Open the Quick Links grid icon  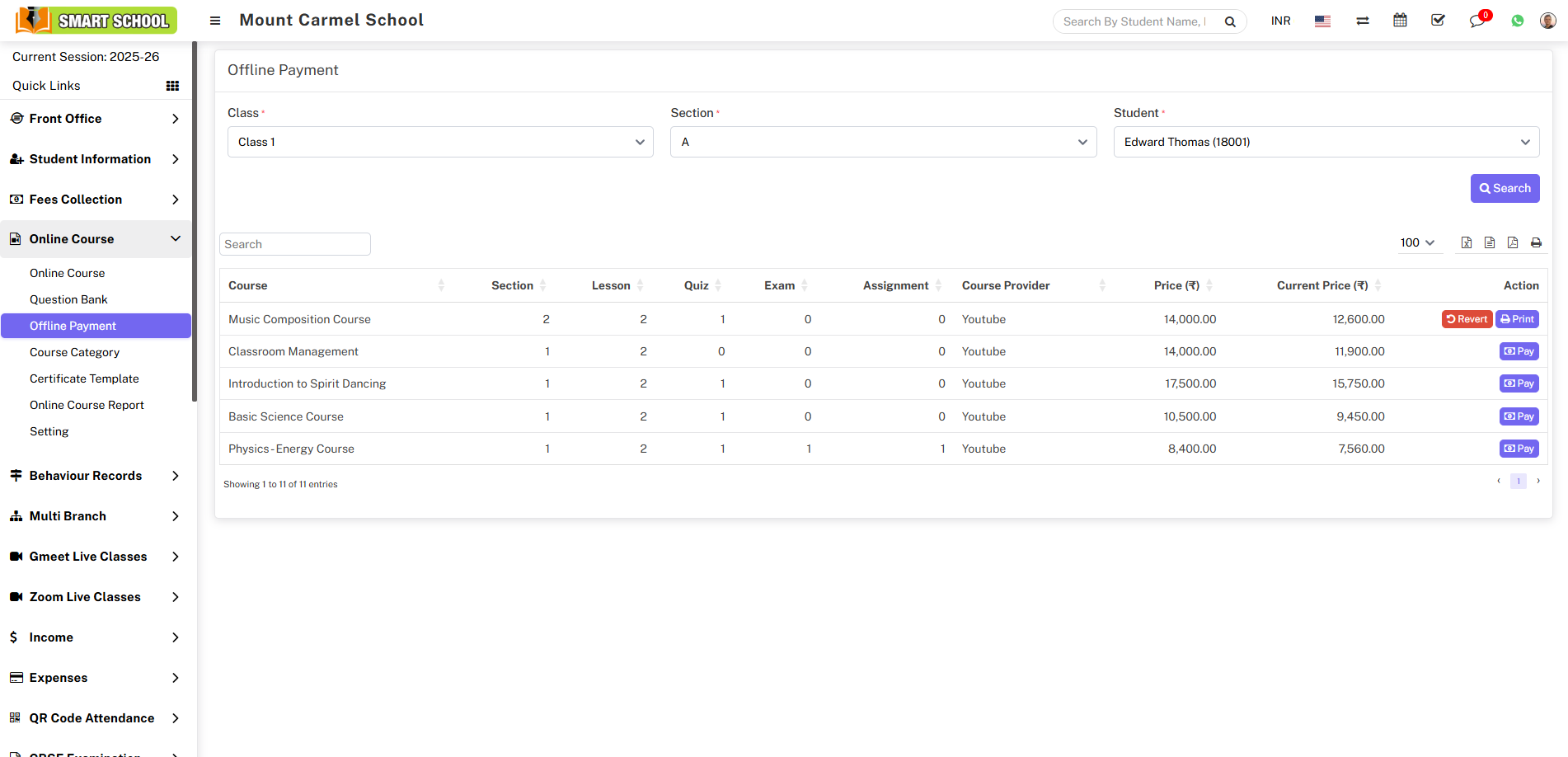[x=172, y=86]
